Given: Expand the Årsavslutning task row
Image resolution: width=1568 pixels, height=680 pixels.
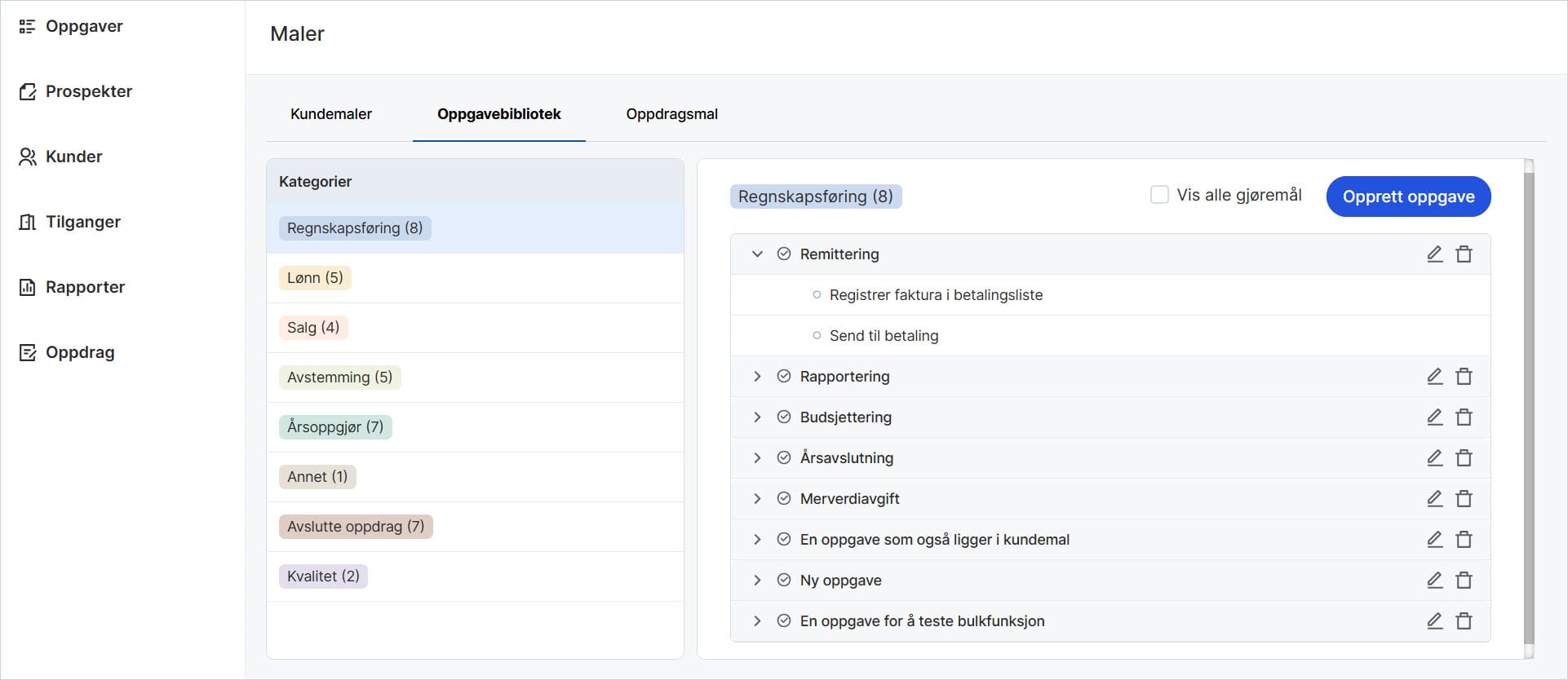Looking at the screenshot, I should 757,457.
